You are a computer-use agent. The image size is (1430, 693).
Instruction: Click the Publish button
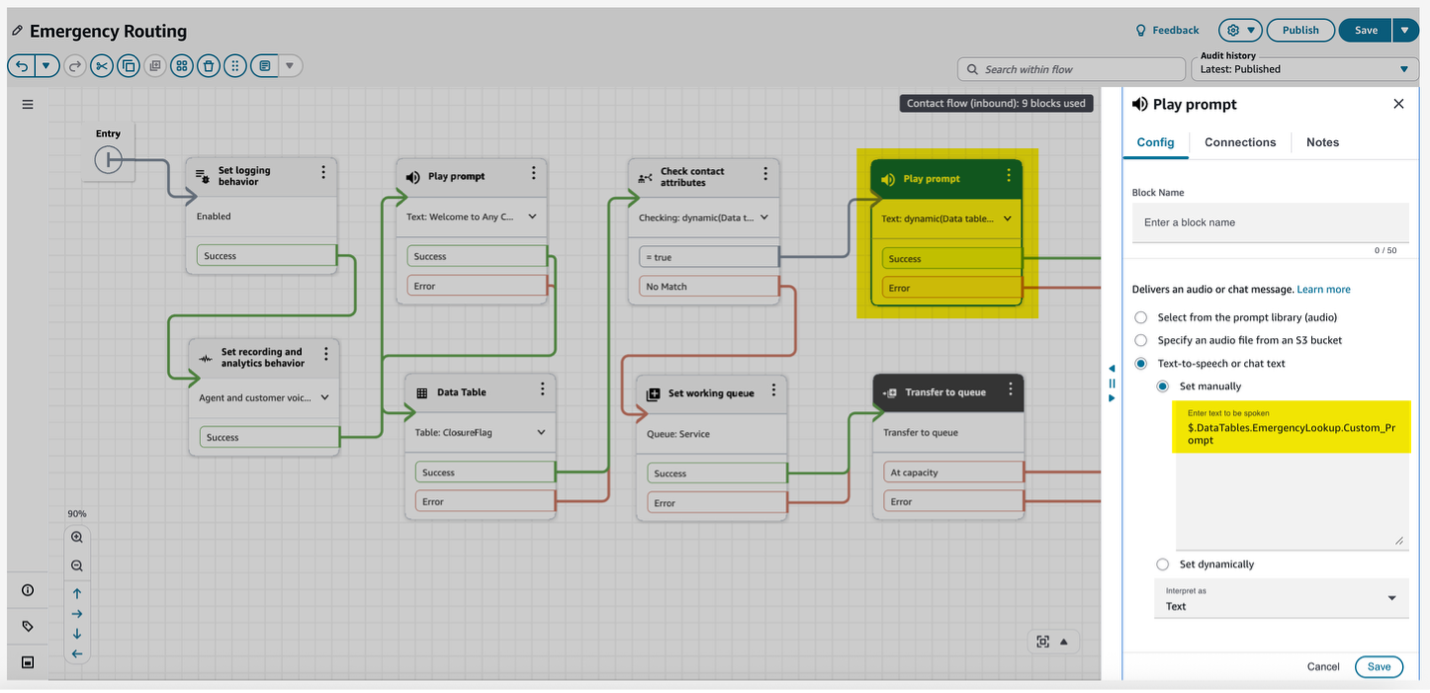pyautogui.click(x=1300, y=30)
